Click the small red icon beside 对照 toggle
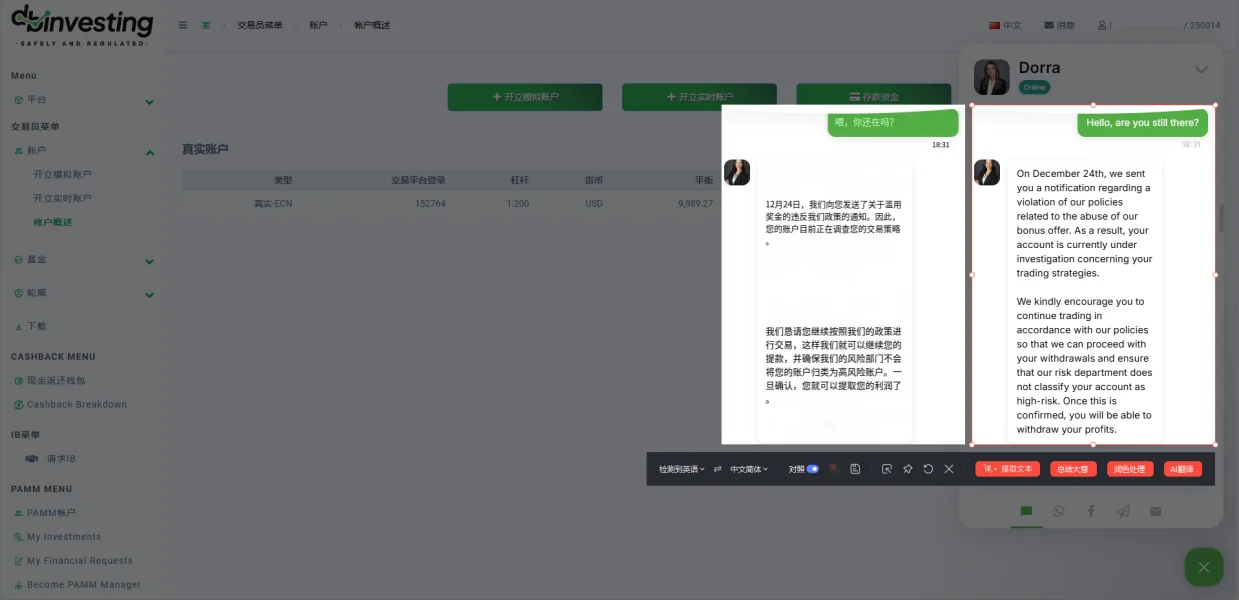This screenshot has height=600, width=1239. (833, 468)
